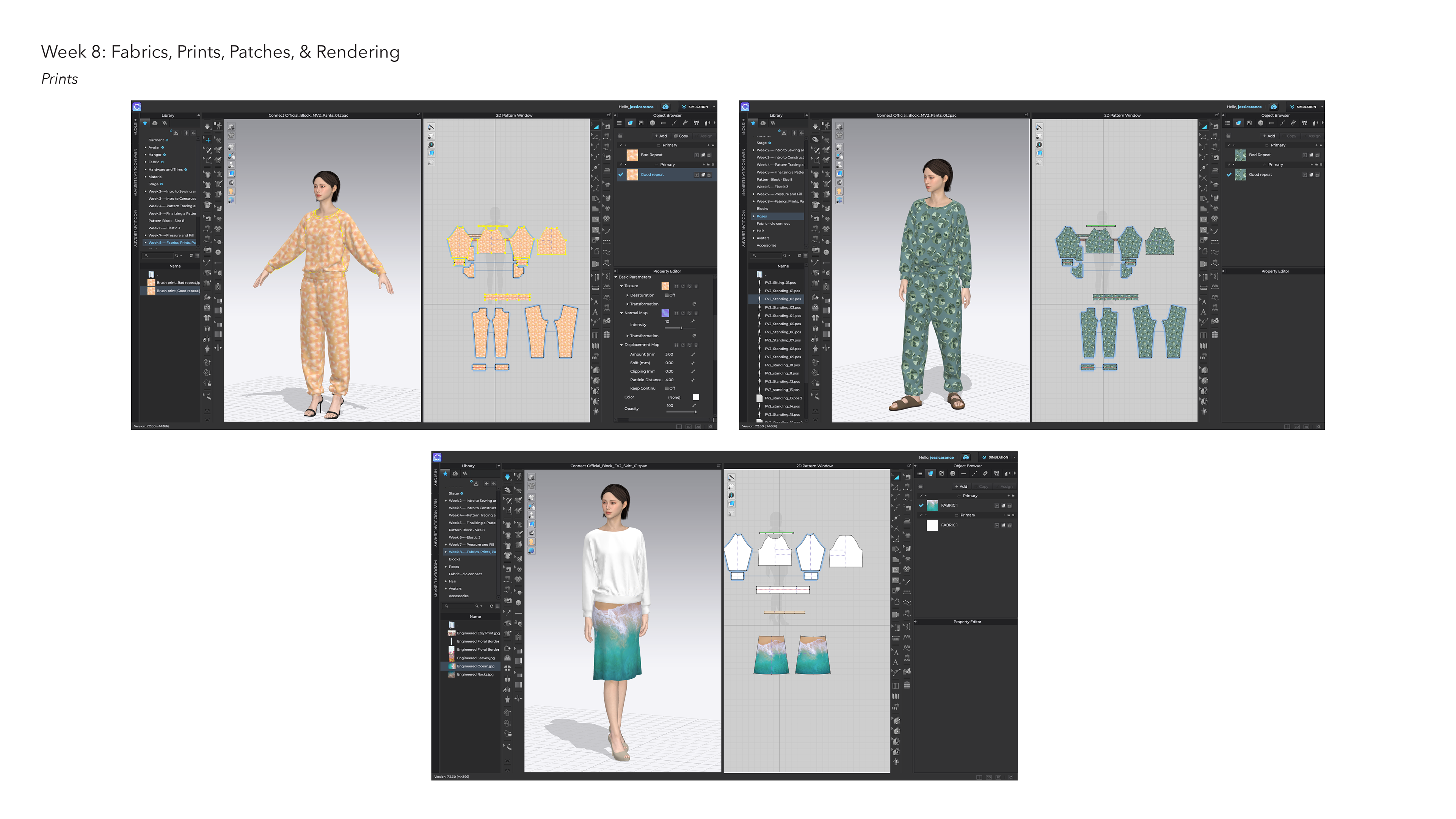This screenshot has width=1456, height=819.
Task: Reset Texture Transformation with circular arrow icon
Action: (694, 304)
